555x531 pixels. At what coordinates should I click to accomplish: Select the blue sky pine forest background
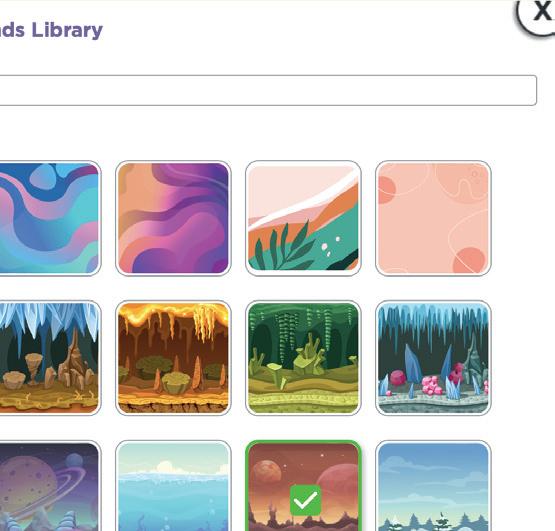pos(433,486)
